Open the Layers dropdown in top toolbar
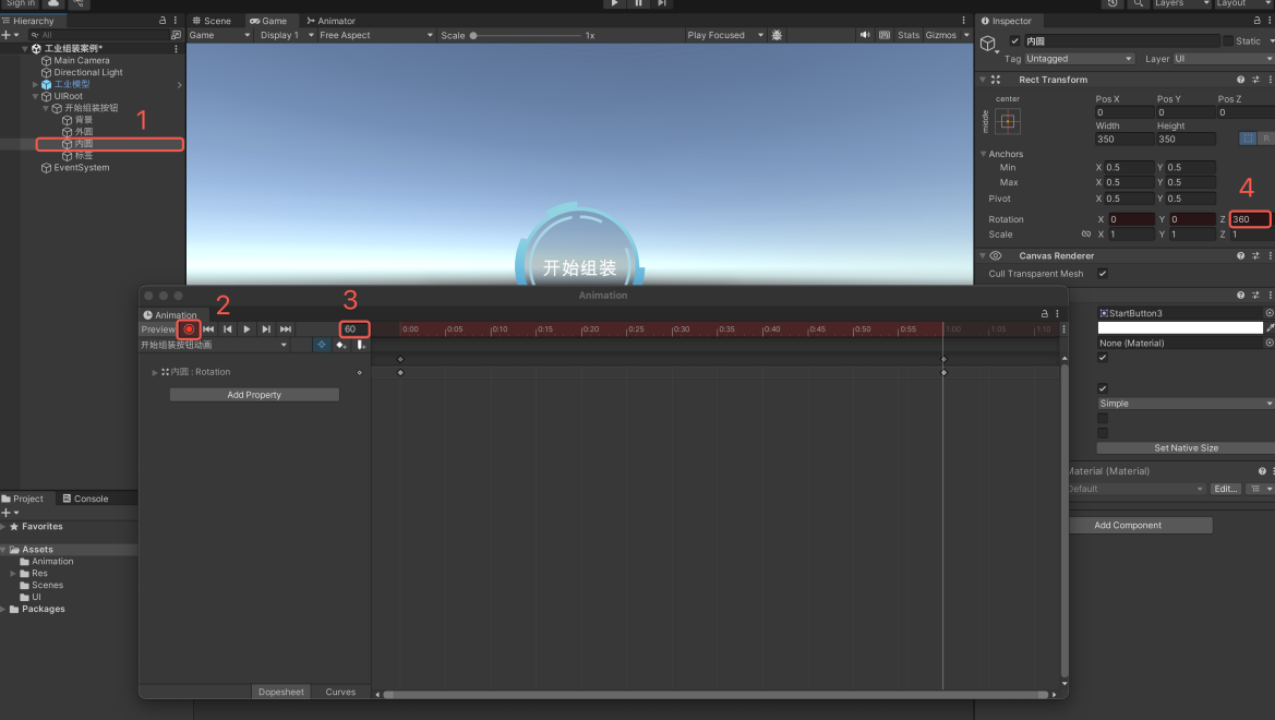Viewport: 1275px width, 720px height. pyautogui.click(x=1182, y=4)
